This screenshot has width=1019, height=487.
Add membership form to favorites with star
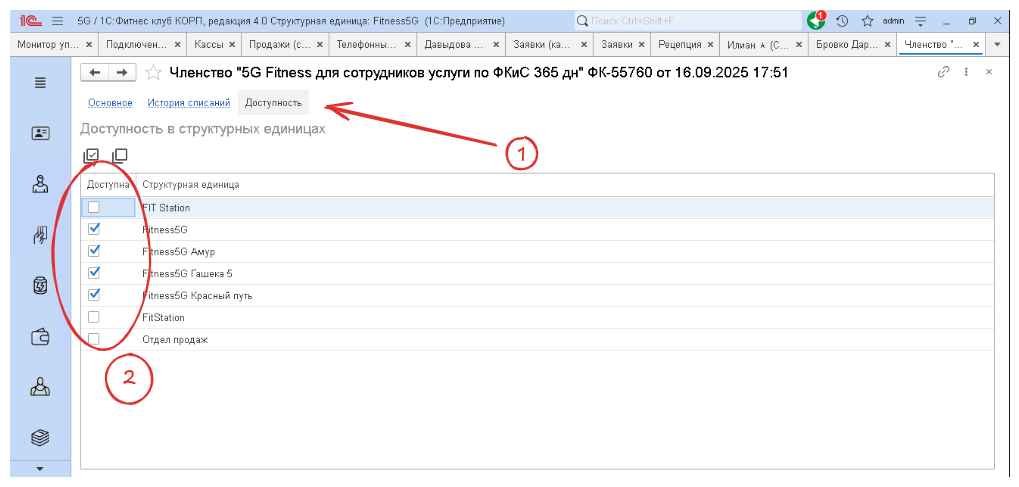153,72
